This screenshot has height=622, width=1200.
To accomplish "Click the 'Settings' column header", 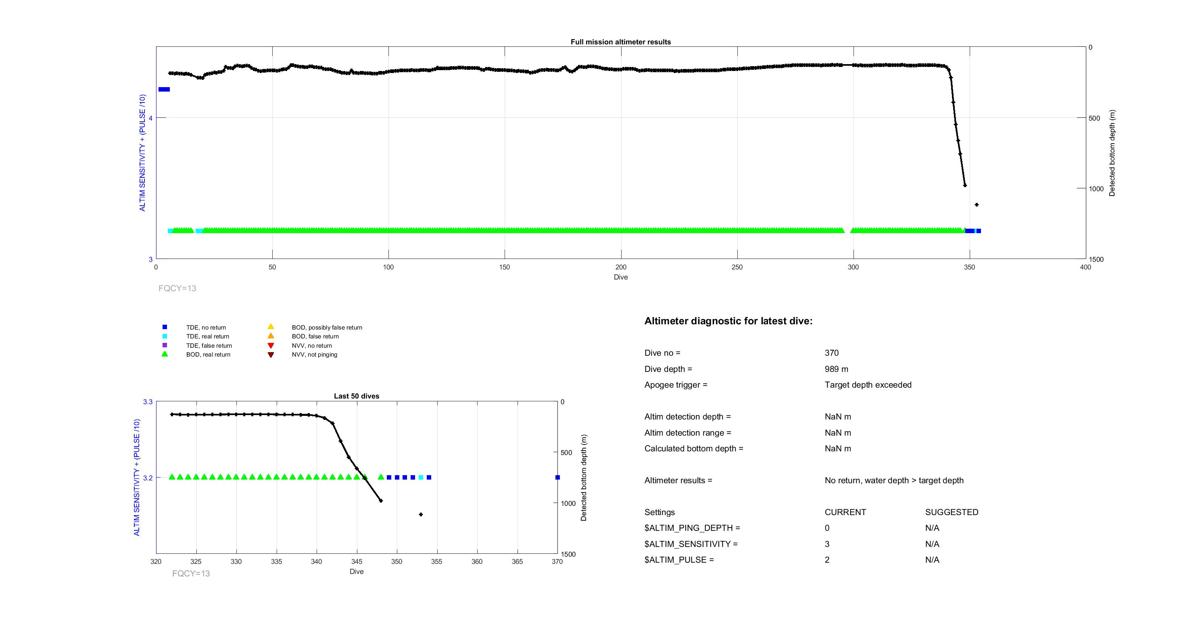I will pos(659,513).
